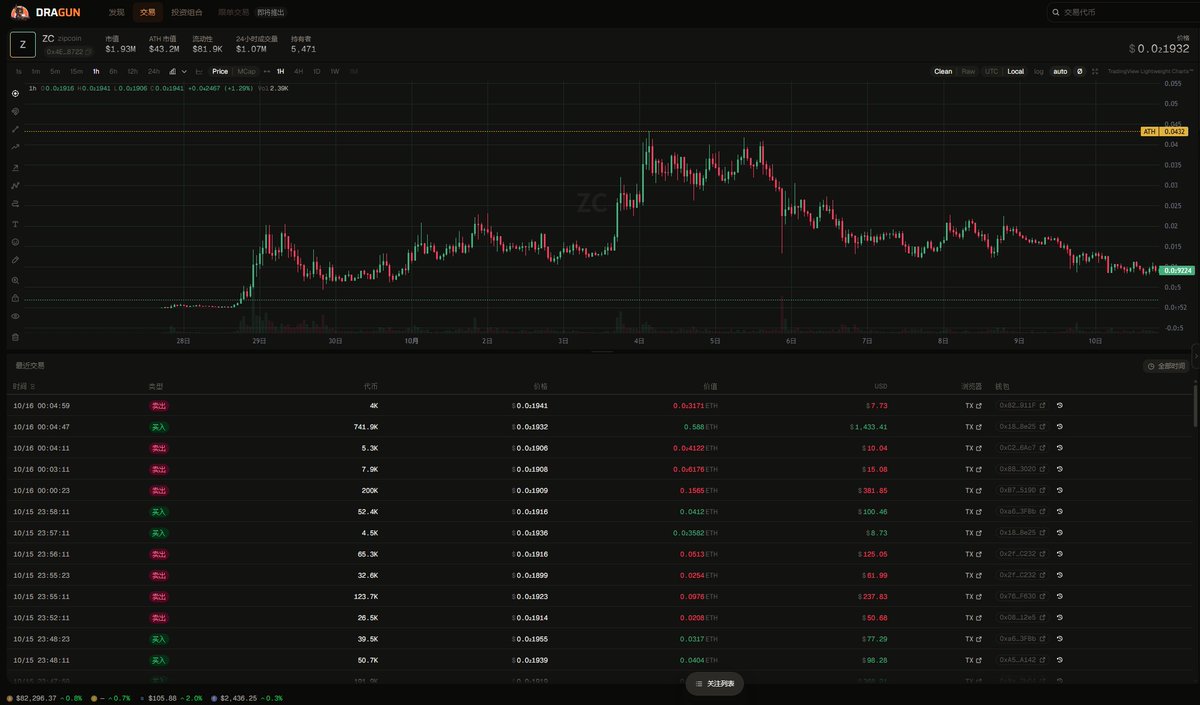Sort trades by time column
This screenshot has width=1200, height=705.
pos(24,386)
